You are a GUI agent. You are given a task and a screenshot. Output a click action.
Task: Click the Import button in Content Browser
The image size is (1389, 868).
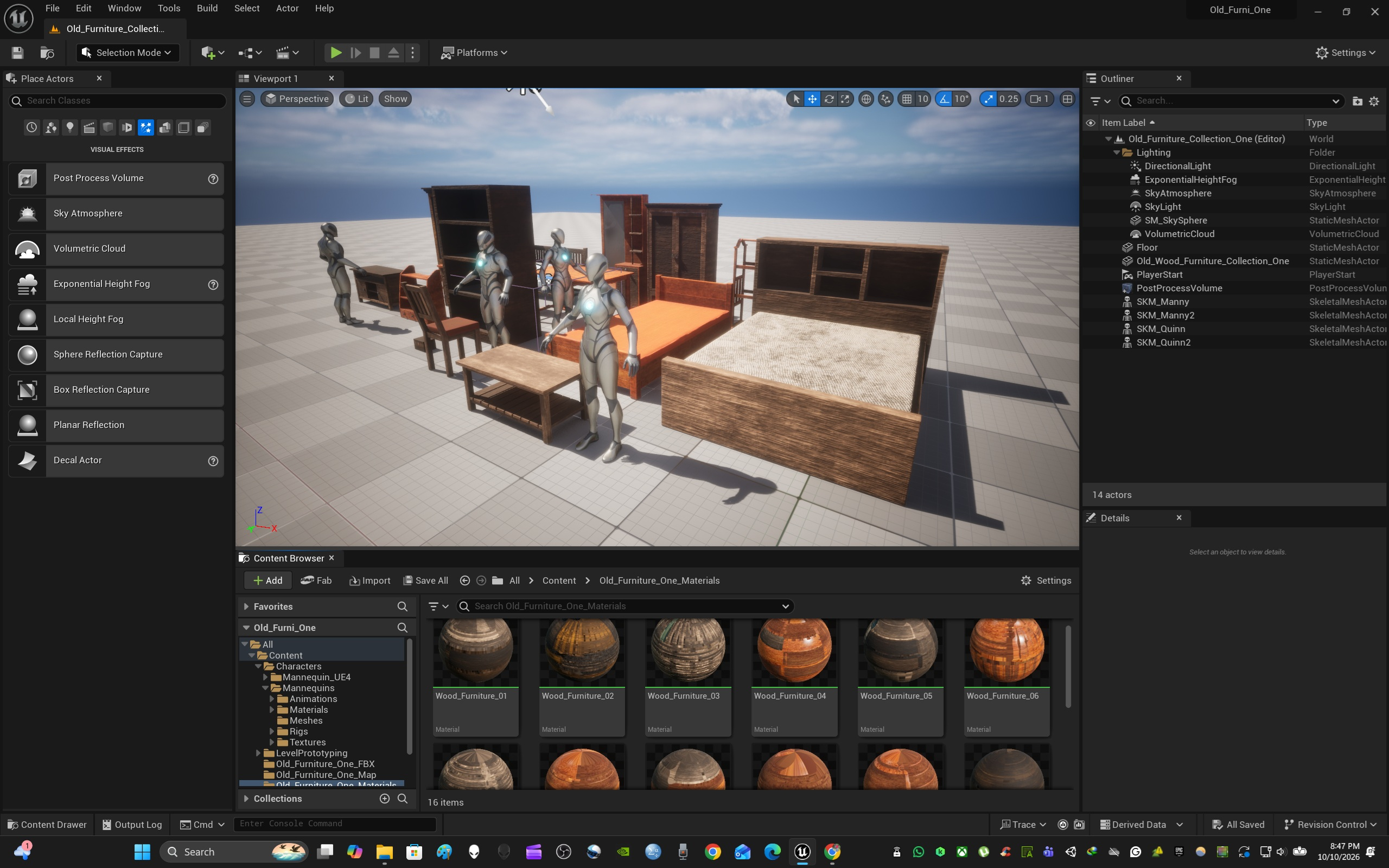pyautogui.click(x=369, y=580)
